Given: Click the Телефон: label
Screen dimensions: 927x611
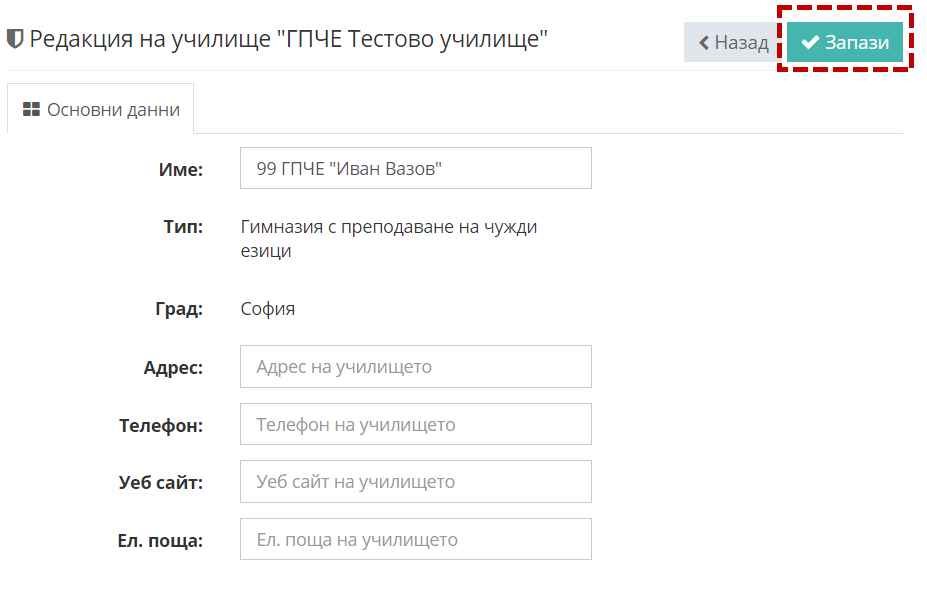Looking at the screenshot, I should 161,426.
